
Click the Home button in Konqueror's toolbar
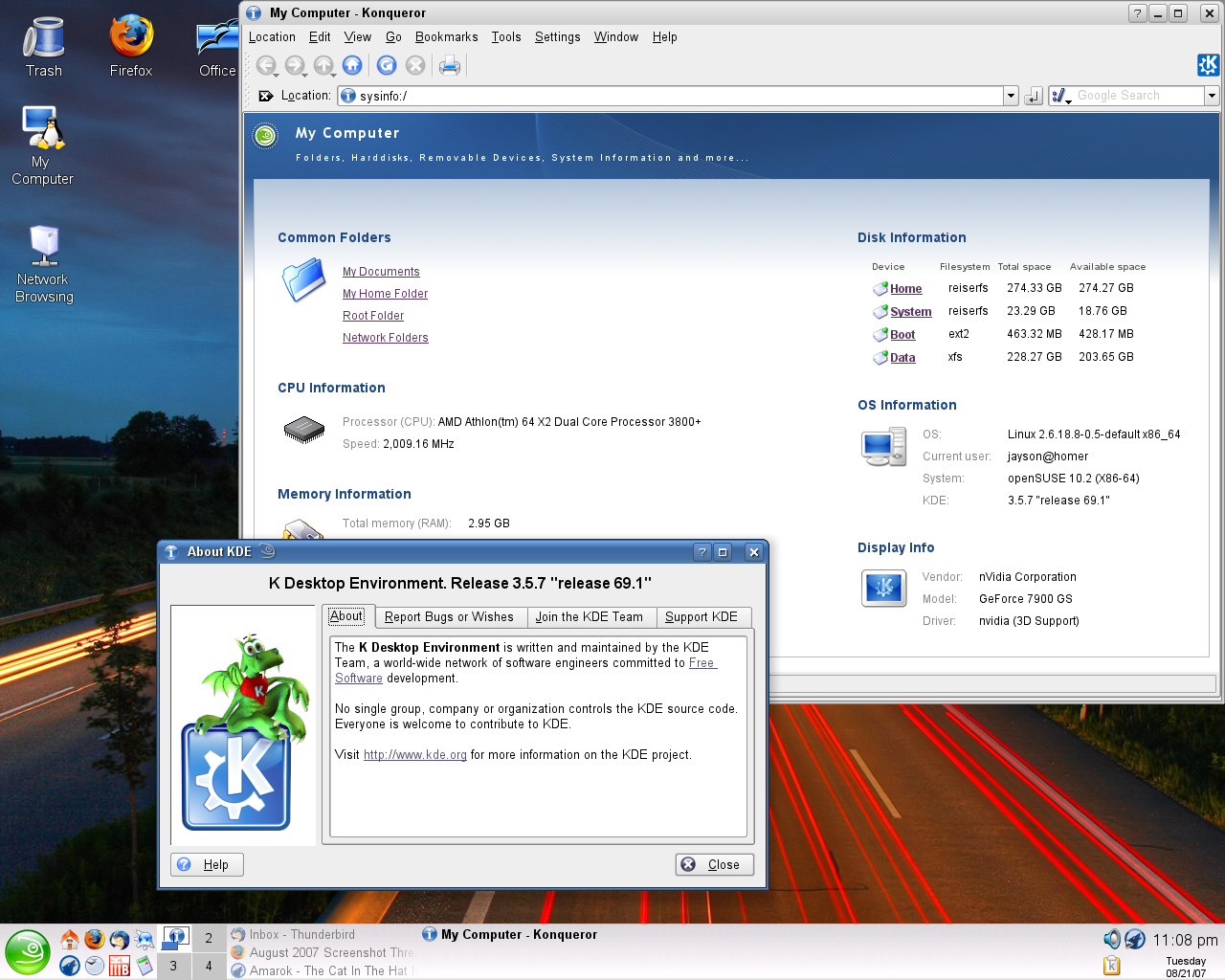pos(352,65)
